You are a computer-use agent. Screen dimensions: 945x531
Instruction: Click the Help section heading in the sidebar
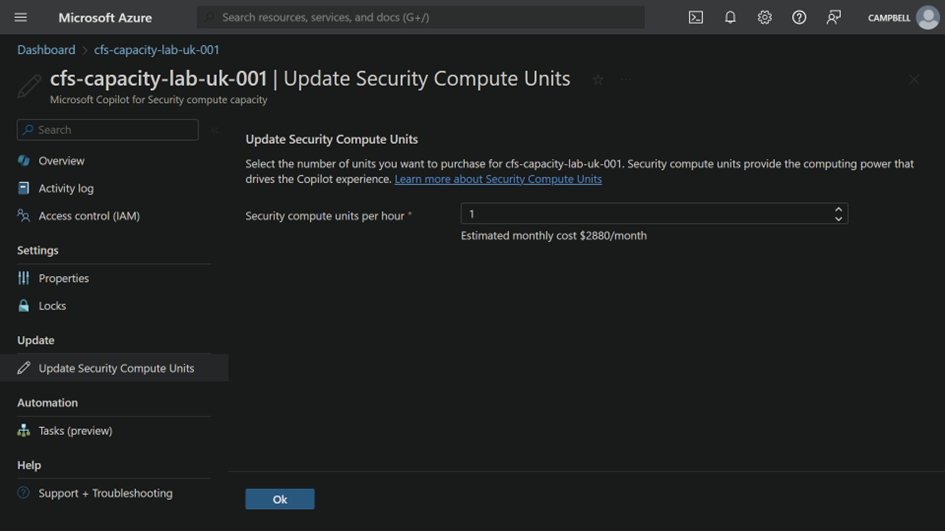[29, 465]
